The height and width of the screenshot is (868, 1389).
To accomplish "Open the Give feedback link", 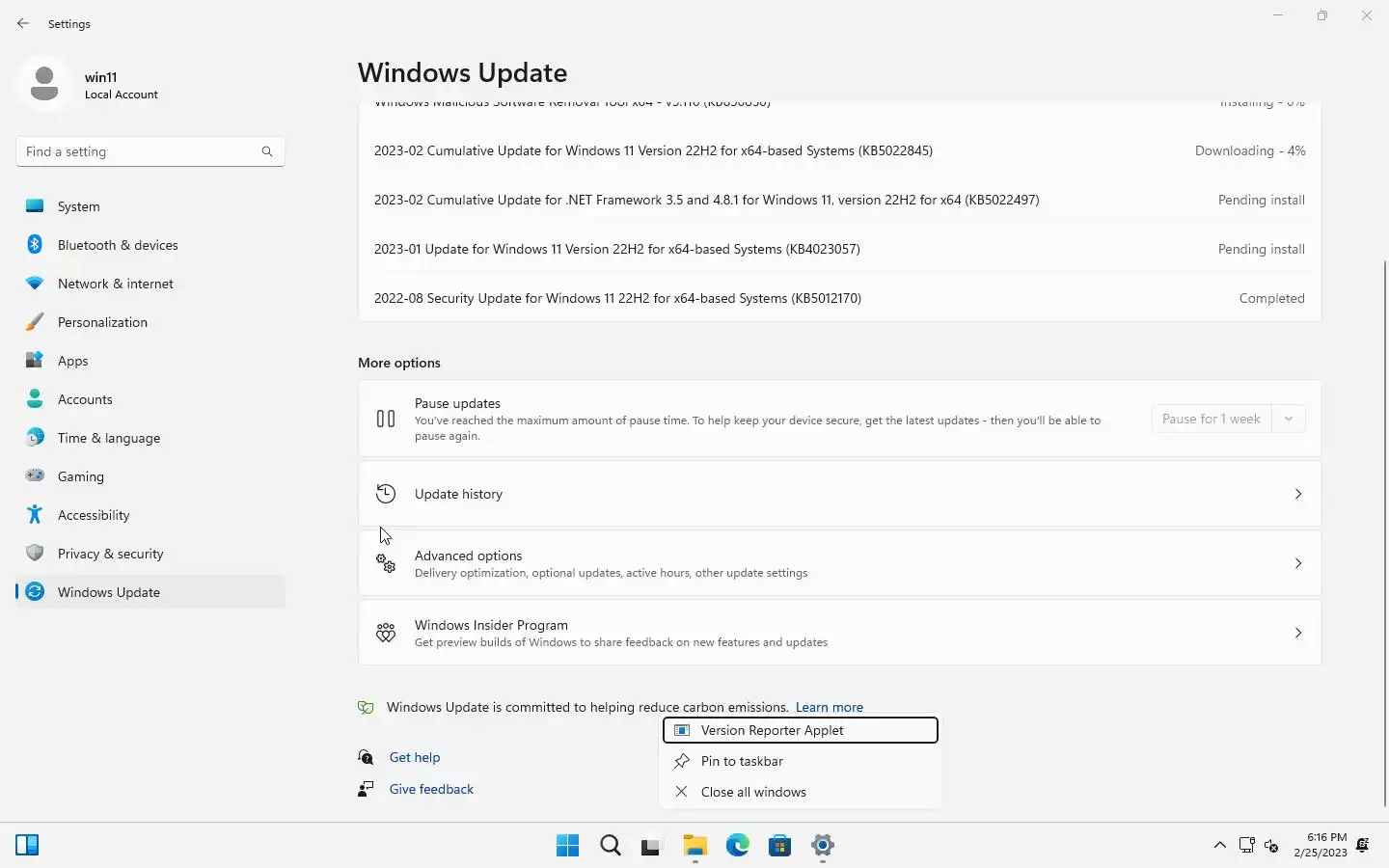I will pyautogui.click(x=431, y=789).
